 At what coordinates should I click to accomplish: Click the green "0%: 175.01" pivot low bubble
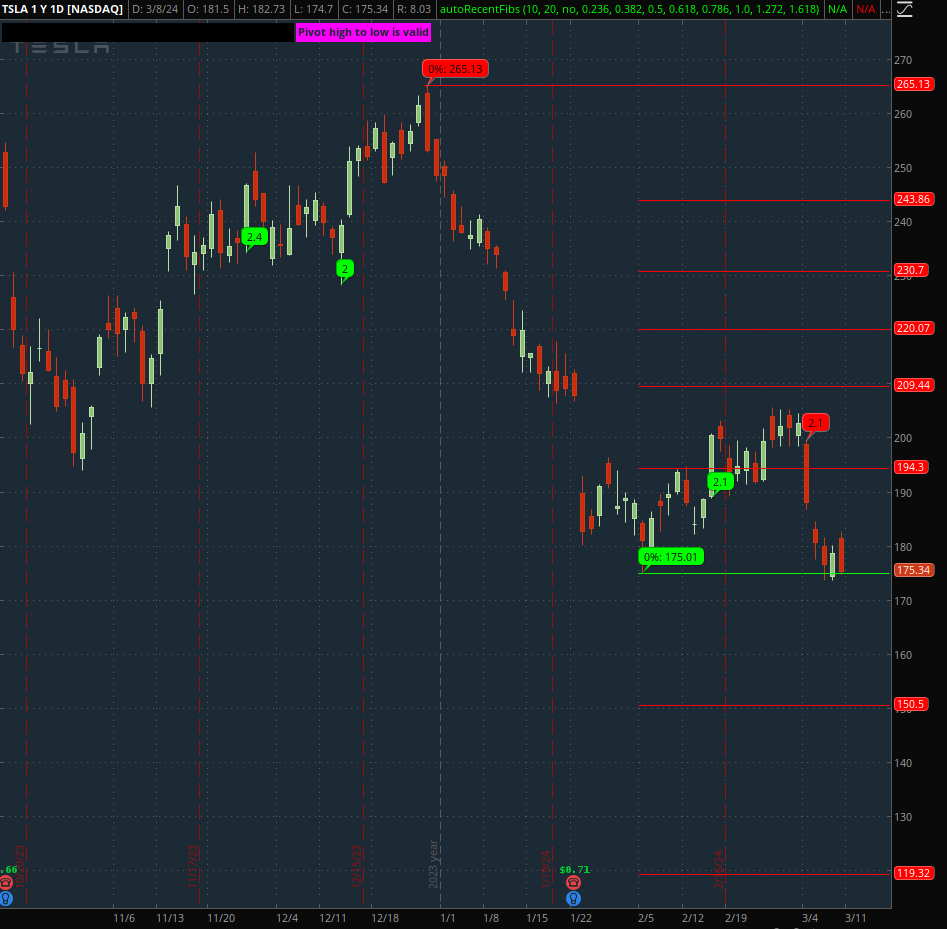[670, 557]
